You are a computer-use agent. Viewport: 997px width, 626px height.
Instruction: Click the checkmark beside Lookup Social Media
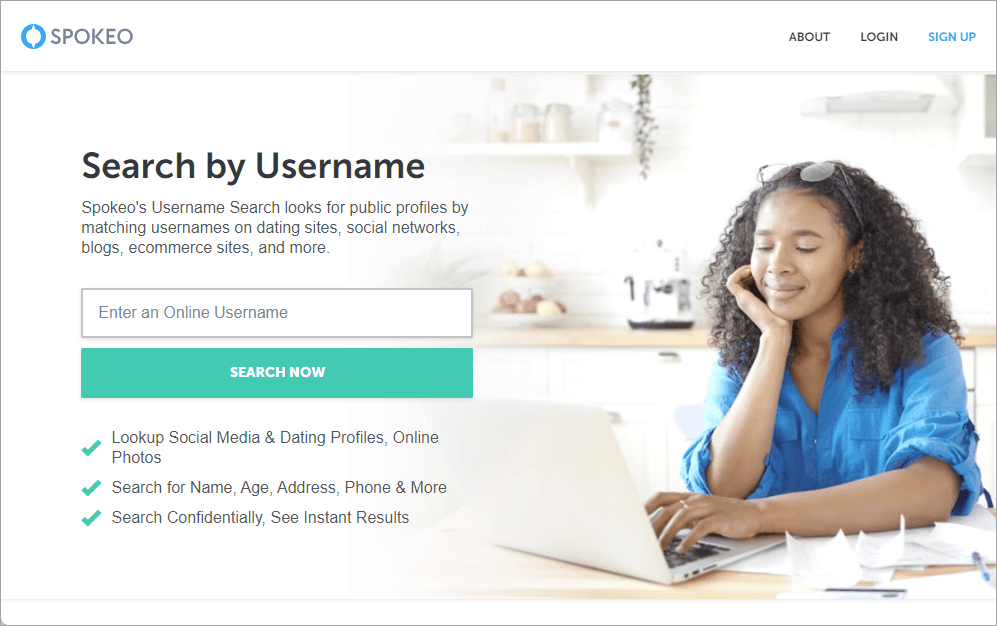point(92,447)
